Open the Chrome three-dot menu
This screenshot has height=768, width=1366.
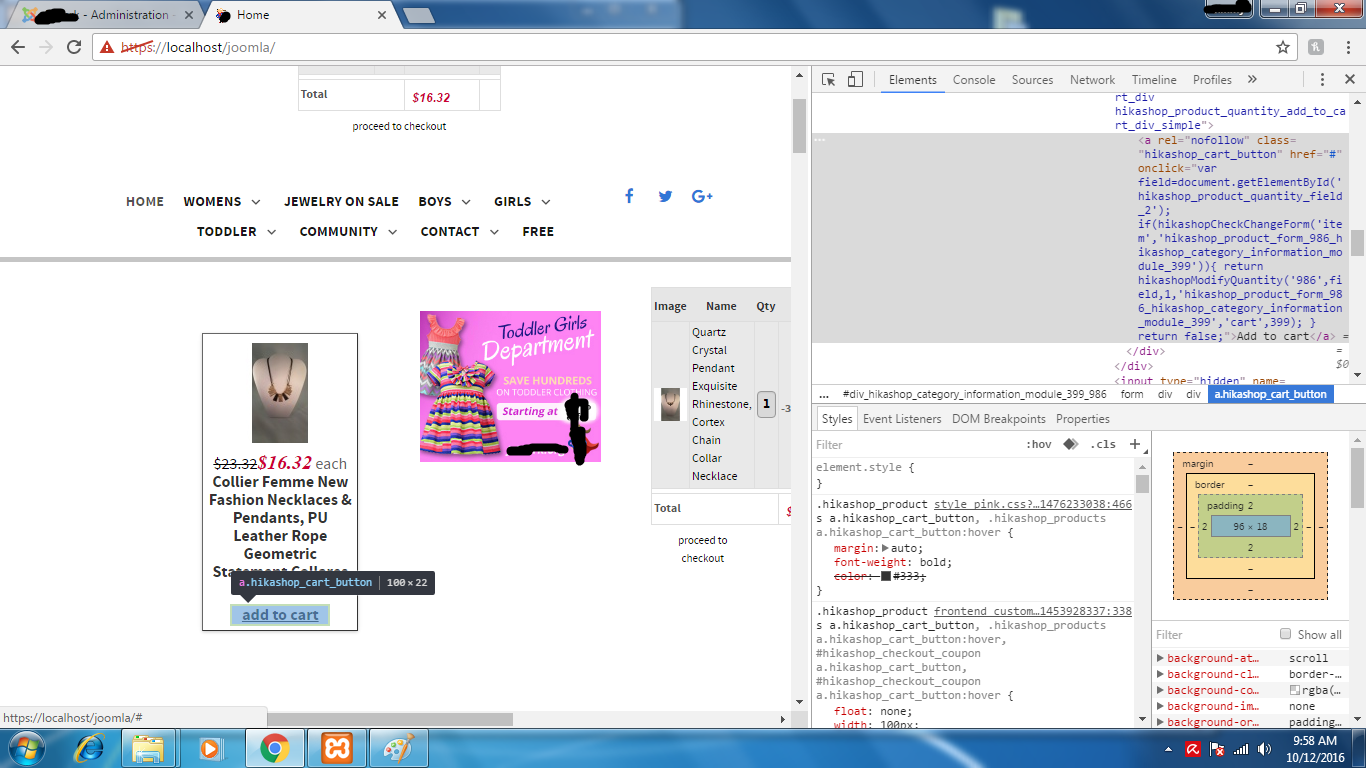(1346, 47)
